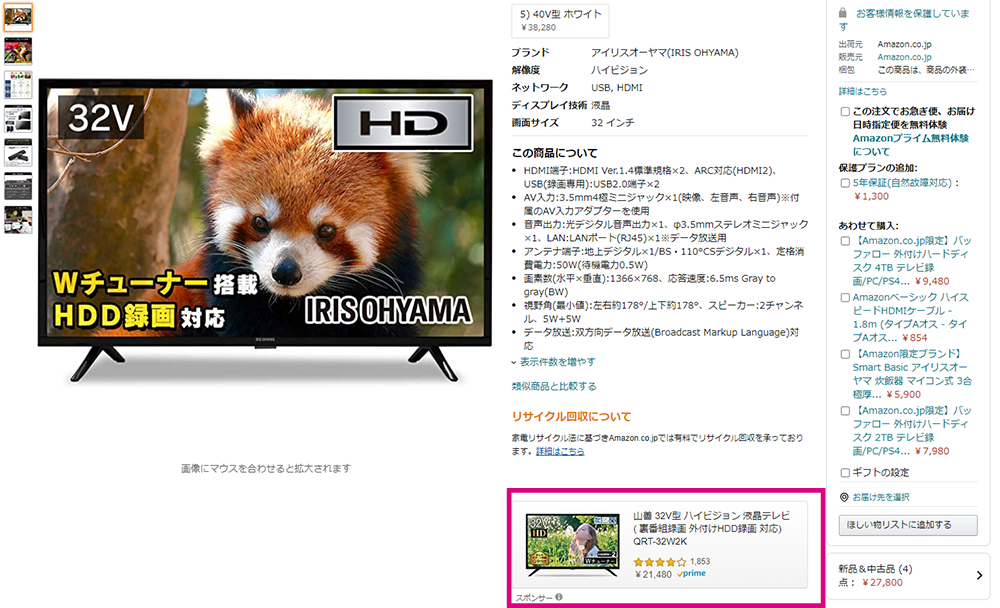Screen dimensions: 1000x608
Task: Open the last product thumbnail in the strip
Action: (18, 219)
